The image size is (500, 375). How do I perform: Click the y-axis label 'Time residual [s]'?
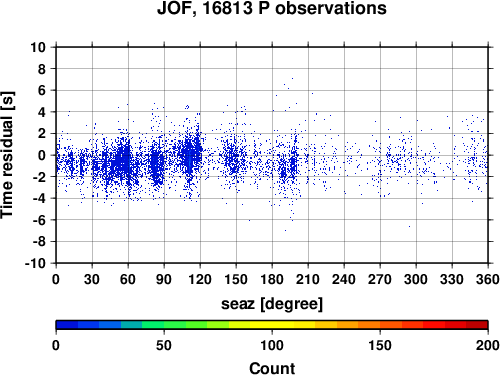tap(7, 155)
